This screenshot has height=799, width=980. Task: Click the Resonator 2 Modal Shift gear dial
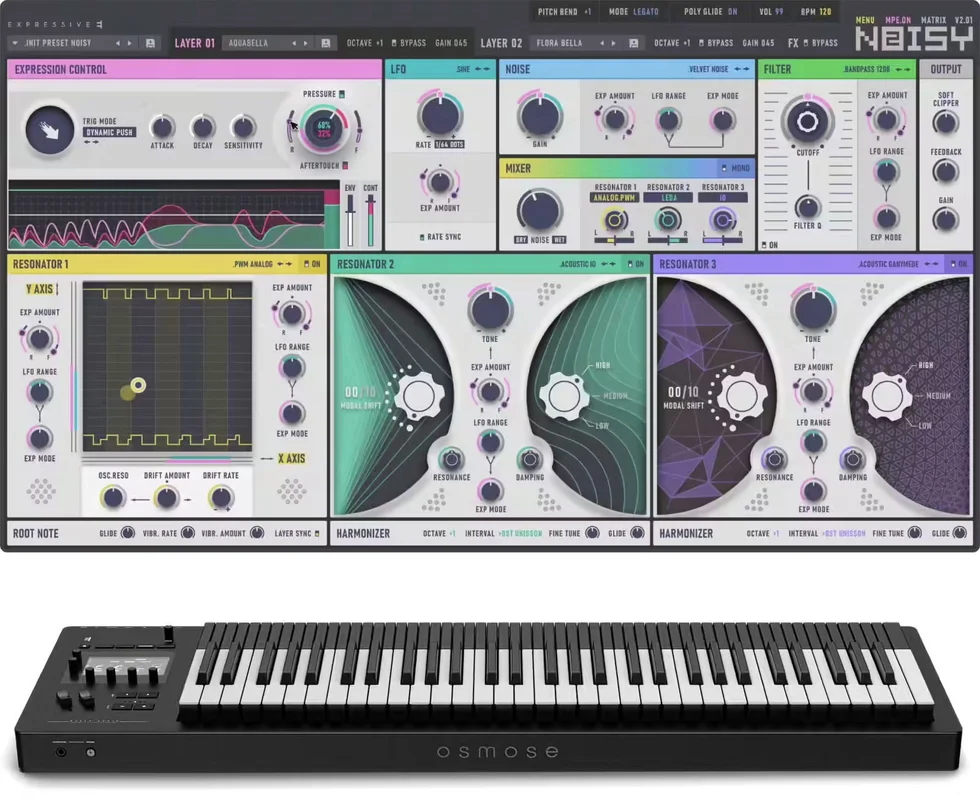tap(419, 396)
